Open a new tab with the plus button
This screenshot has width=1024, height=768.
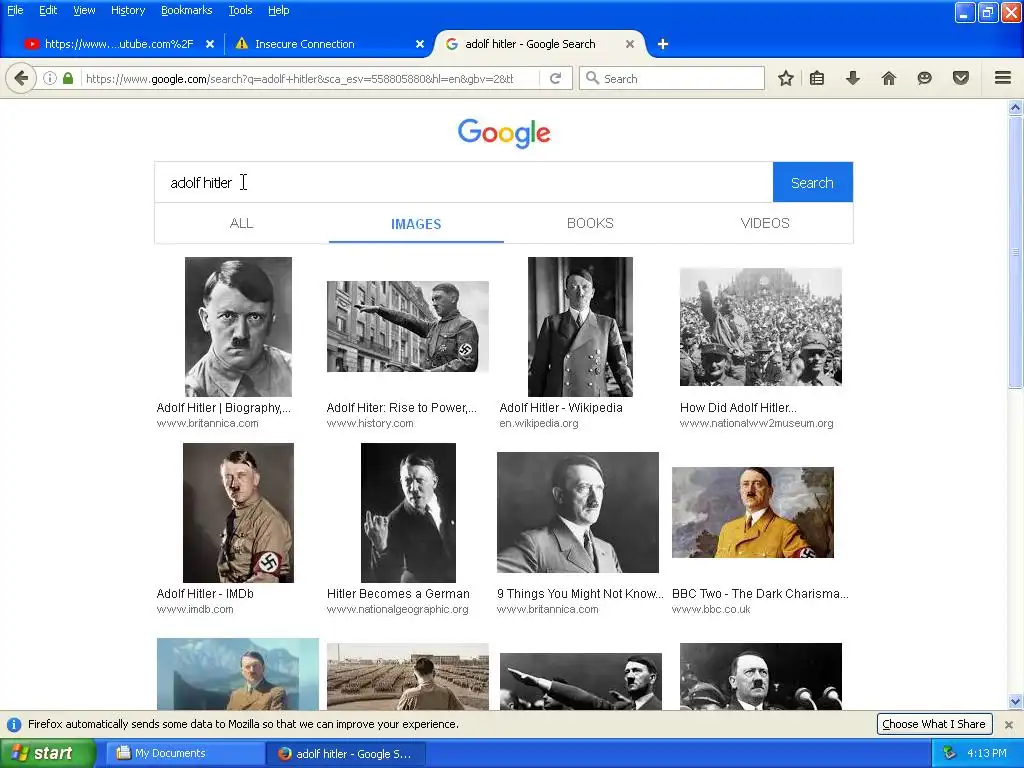[x=663, y=44]
